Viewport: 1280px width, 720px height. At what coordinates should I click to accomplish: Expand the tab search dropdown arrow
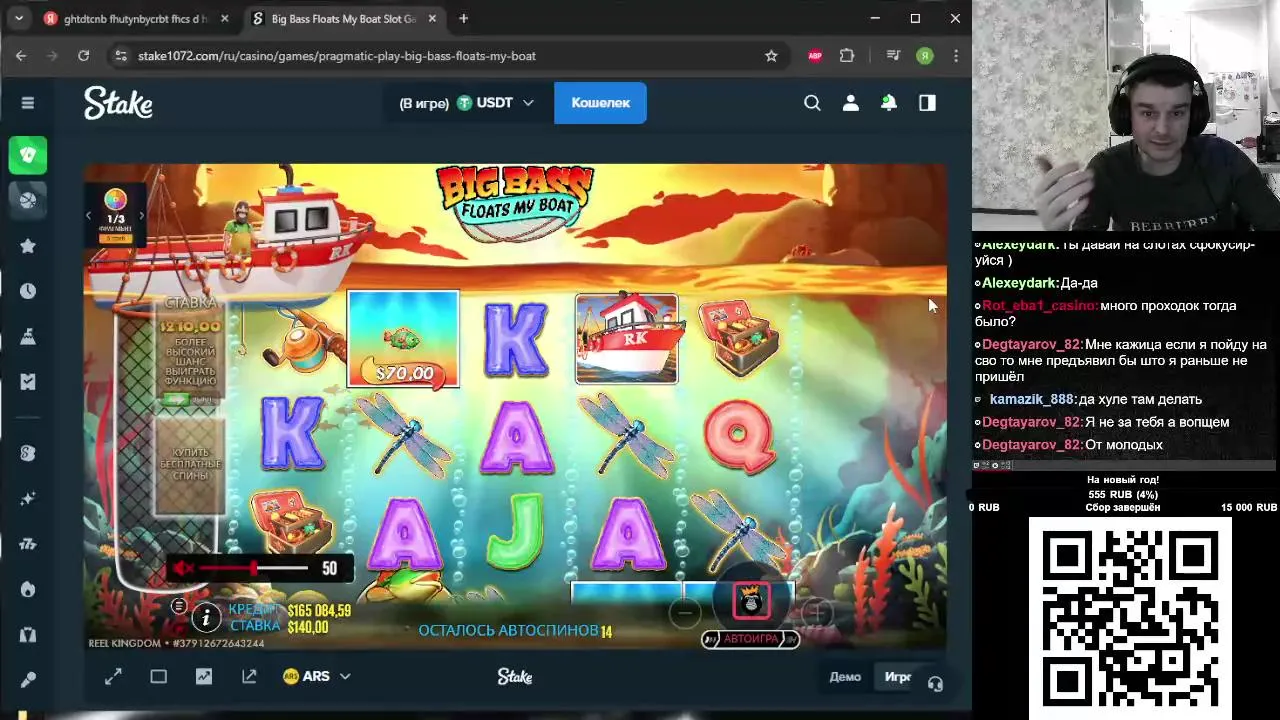point(18,19)
